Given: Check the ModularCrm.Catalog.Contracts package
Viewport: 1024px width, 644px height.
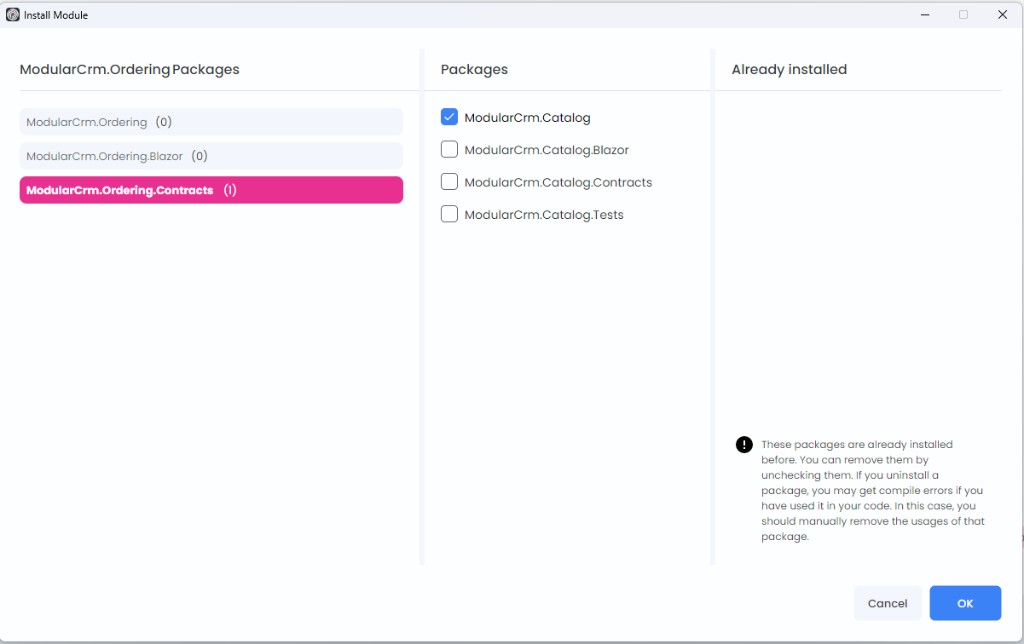Looking at the screenshot, I should 449,182.
